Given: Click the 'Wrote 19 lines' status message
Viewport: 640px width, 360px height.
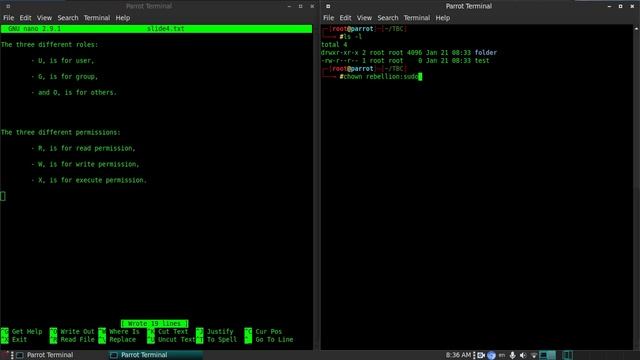Looking at the screenshot, I should click(x=154, y=323).
